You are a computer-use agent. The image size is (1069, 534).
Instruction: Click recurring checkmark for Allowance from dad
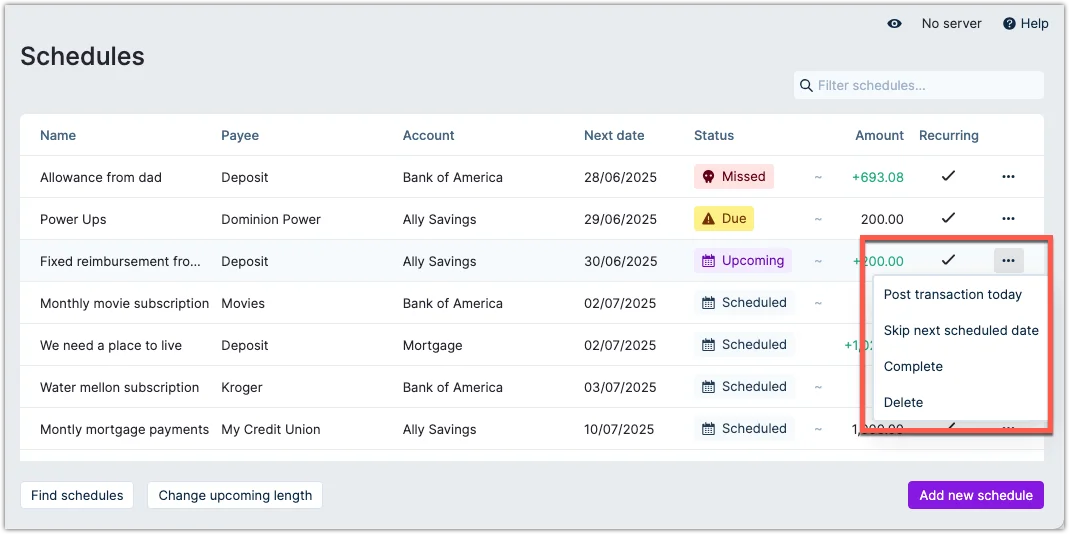pos(948,177)
